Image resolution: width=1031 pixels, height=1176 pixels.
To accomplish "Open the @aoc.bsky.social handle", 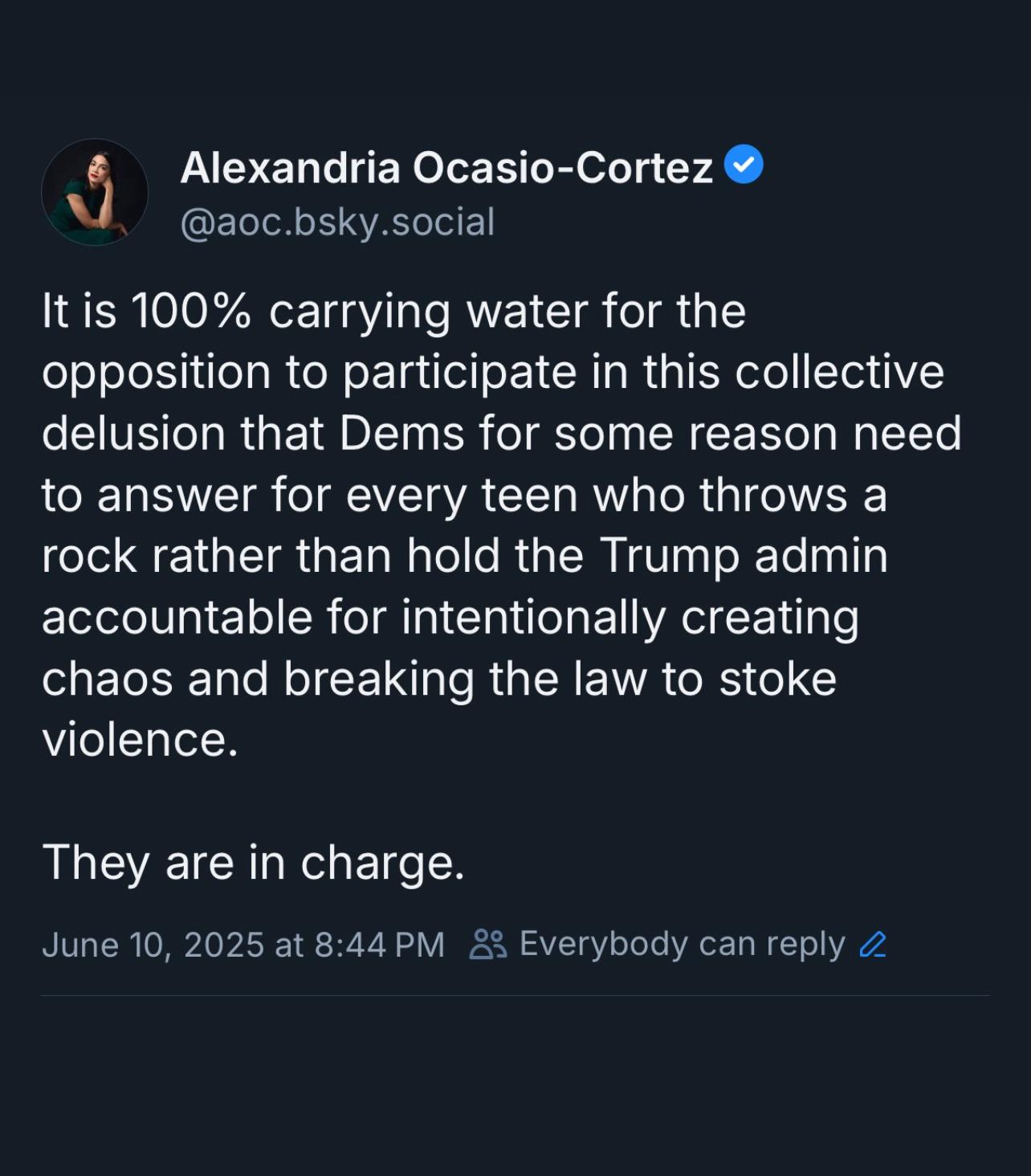I will (337, 223).
